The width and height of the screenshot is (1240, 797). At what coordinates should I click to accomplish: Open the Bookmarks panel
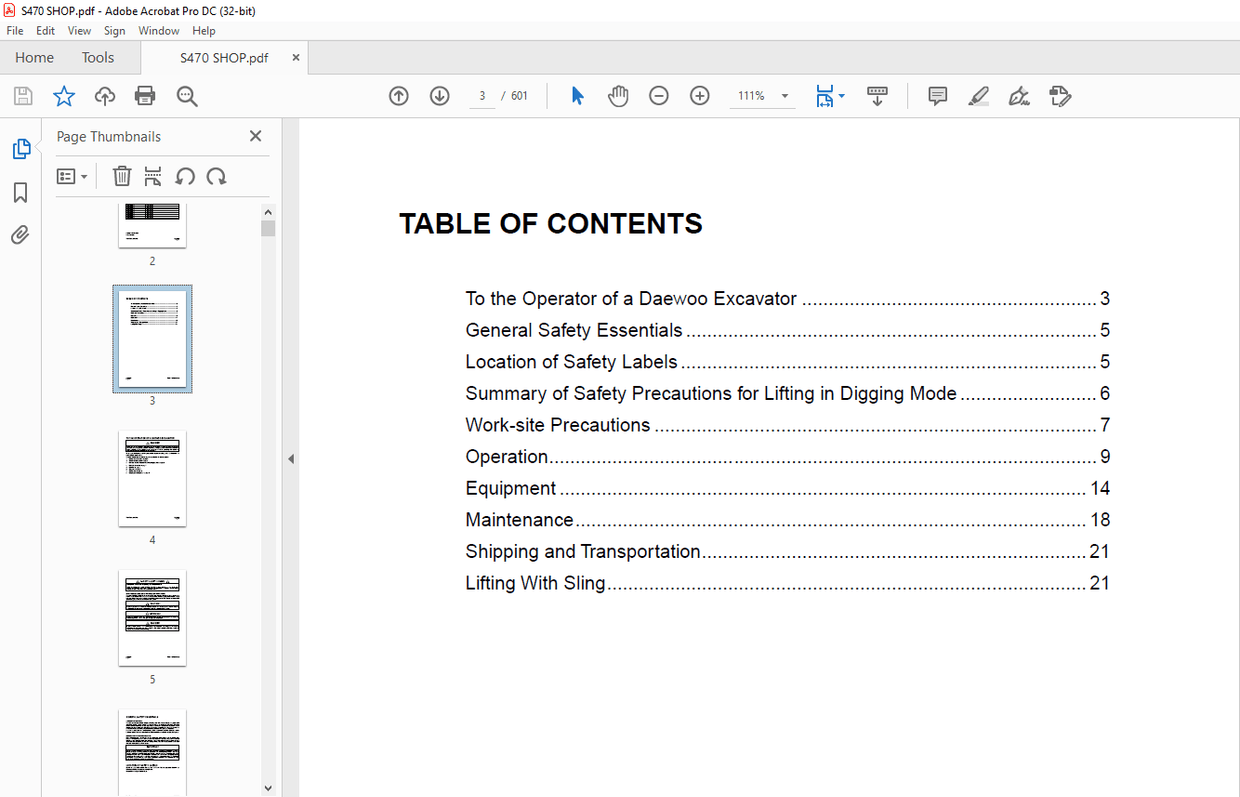point(20,192)
